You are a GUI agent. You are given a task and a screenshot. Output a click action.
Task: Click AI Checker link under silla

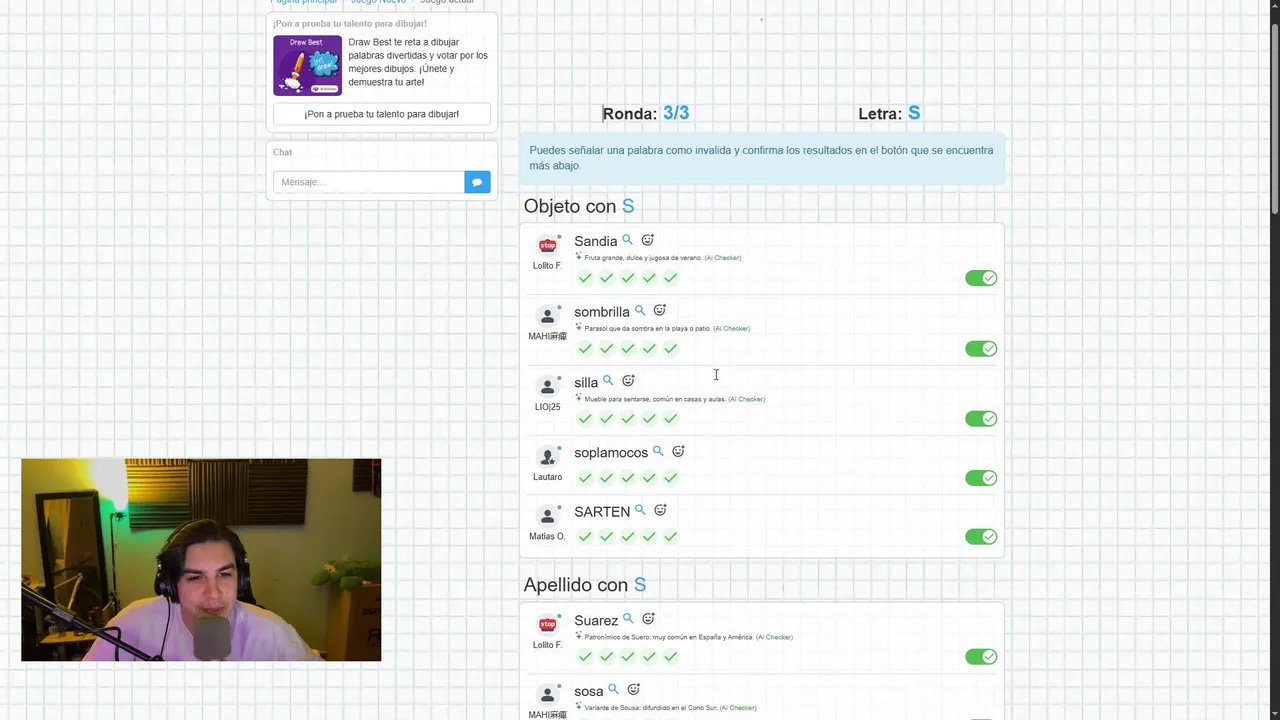pyautogui.click(x=747, y=399)
